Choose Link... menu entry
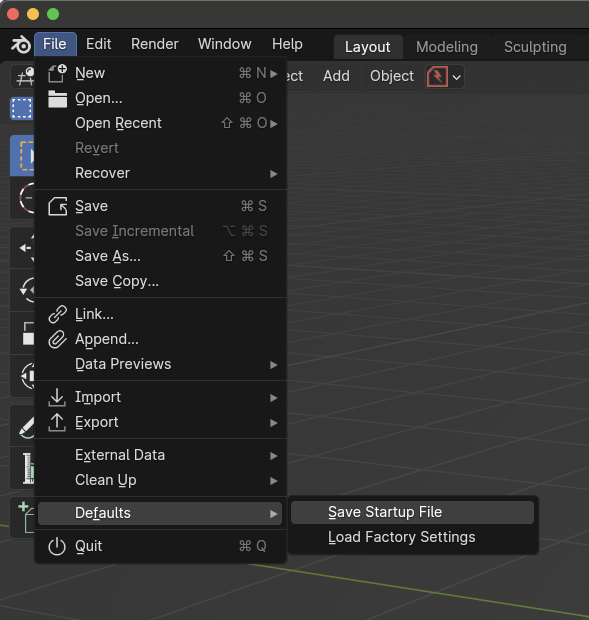The width and height of the screenshot is (589, 620). click(160, 314)
